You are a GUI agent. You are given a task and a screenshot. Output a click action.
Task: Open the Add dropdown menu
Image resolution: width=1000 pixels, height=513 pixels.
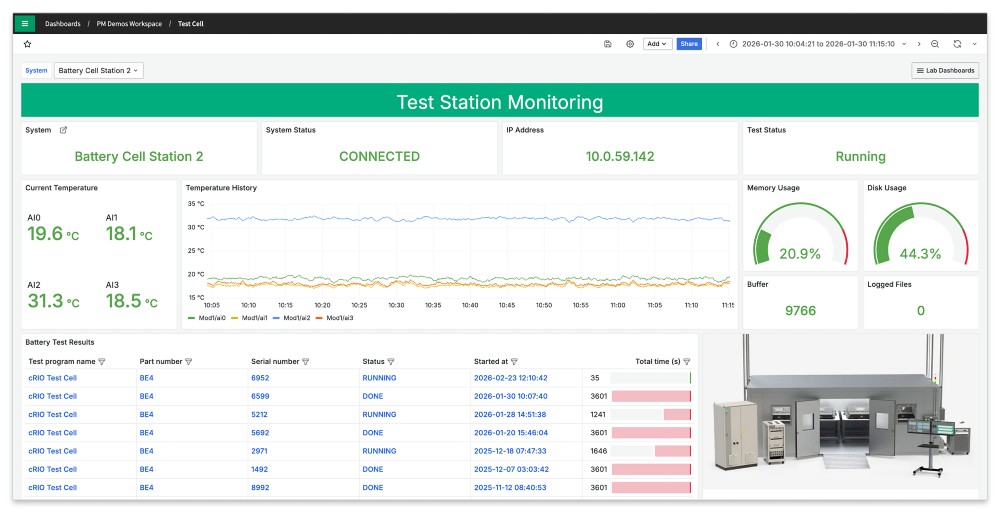click(657, 44)
